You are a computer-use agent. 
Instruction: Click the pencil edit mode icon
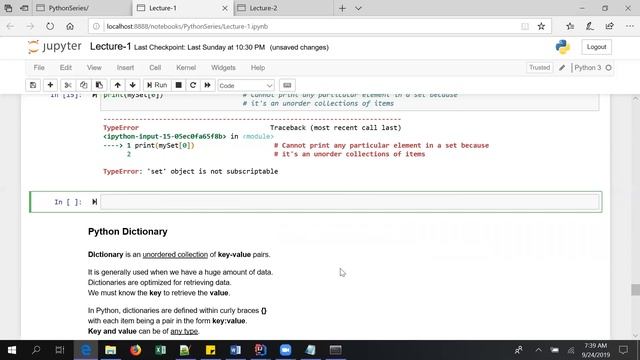pyautogui.click(x=562, y=68)
